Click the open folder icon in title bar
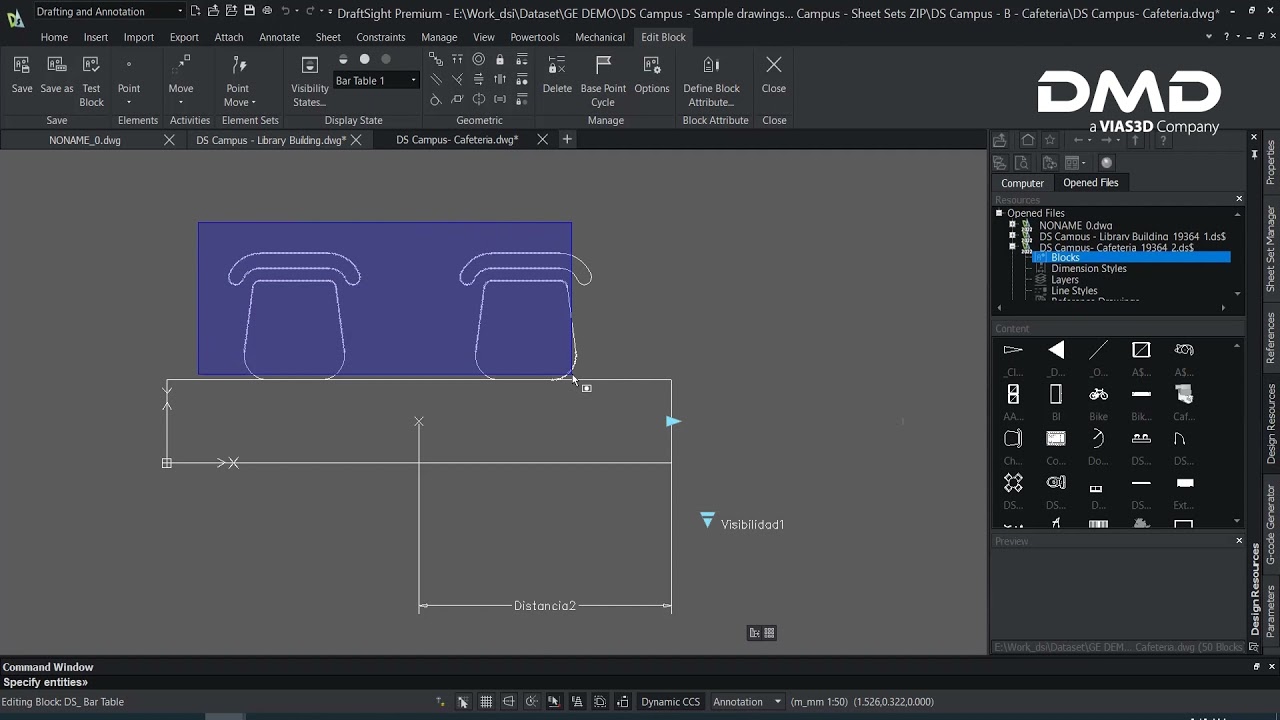 click(x=213, y=11)
